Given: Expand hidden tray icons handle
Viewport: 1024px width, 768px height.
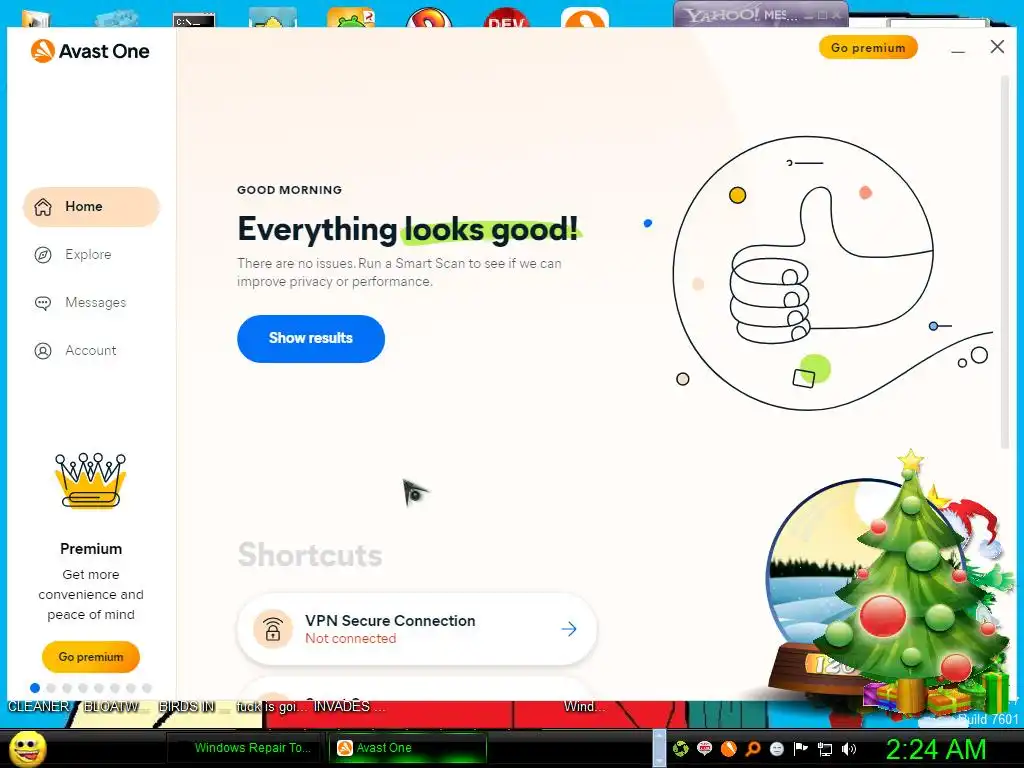Looking at the screenshot, I should click(659, 748).
